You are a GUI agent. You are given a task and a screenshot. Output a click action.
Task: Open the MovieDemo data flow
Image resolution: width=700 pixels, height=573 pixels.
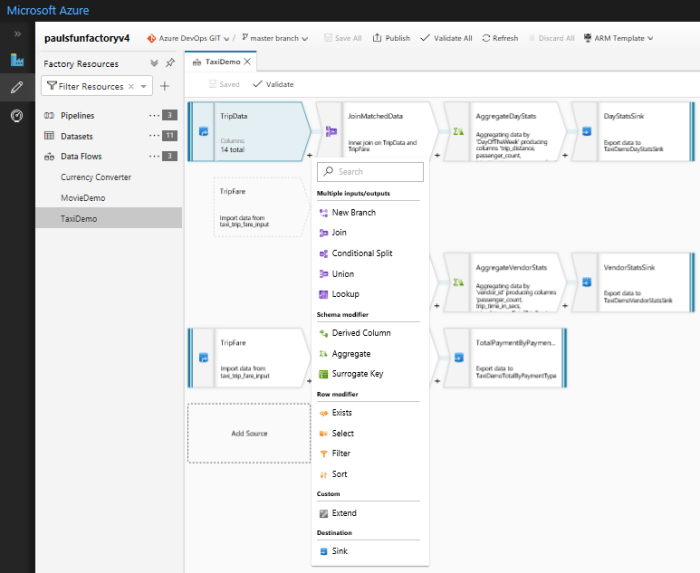coord(83,197)
